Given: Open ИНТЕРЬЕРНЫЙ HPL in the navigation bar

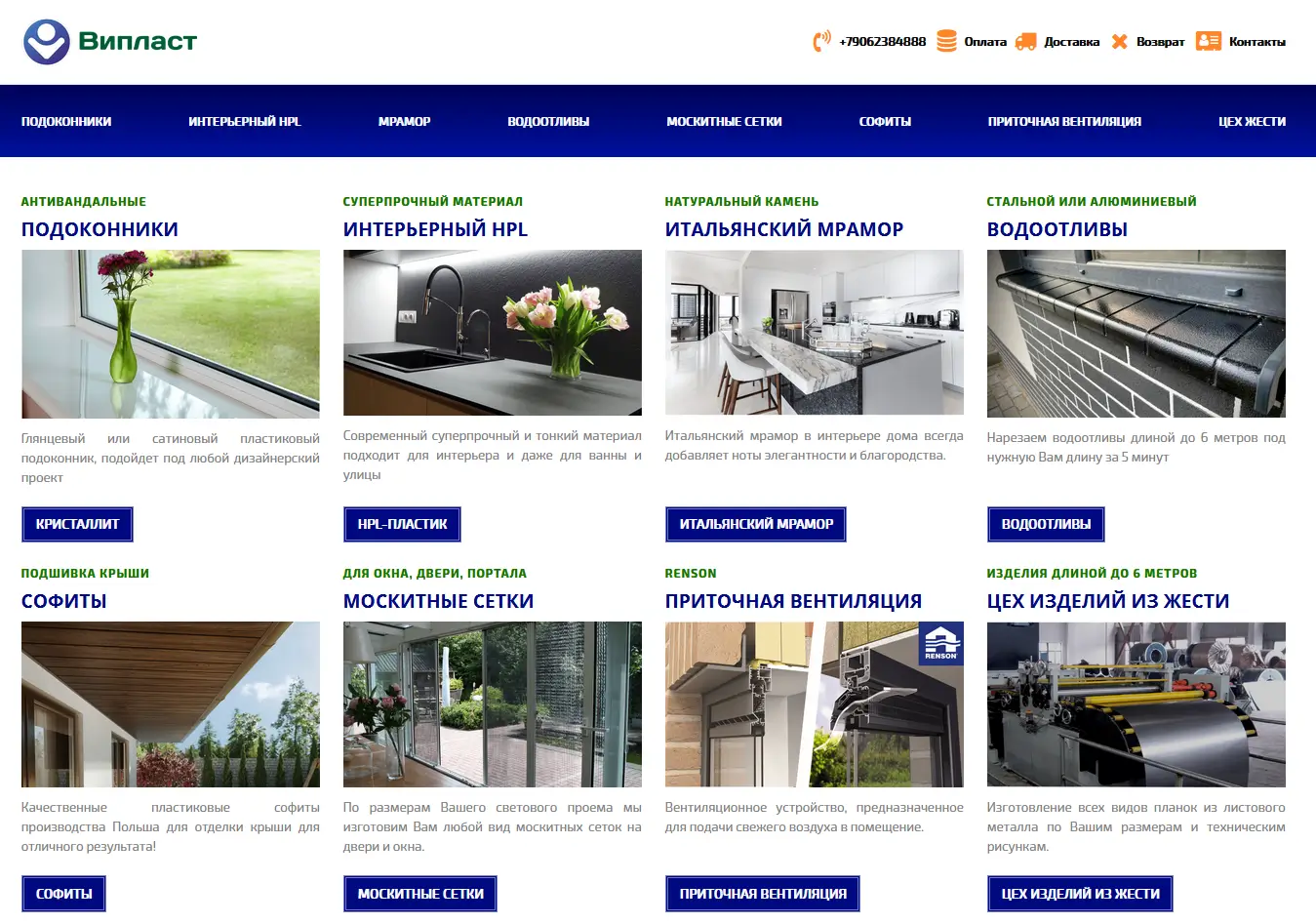Looking at the screenshot, I should pyautogui.click(x=245, y=122).
